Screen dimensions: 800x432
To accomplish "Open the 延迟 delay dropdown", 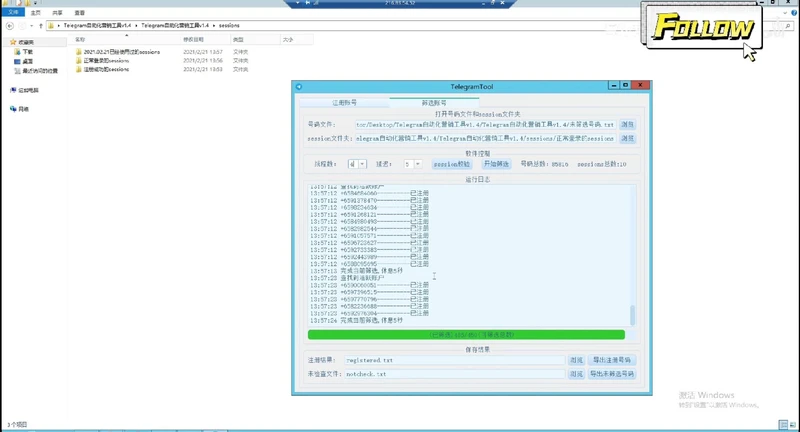I will tap(417, 164).
